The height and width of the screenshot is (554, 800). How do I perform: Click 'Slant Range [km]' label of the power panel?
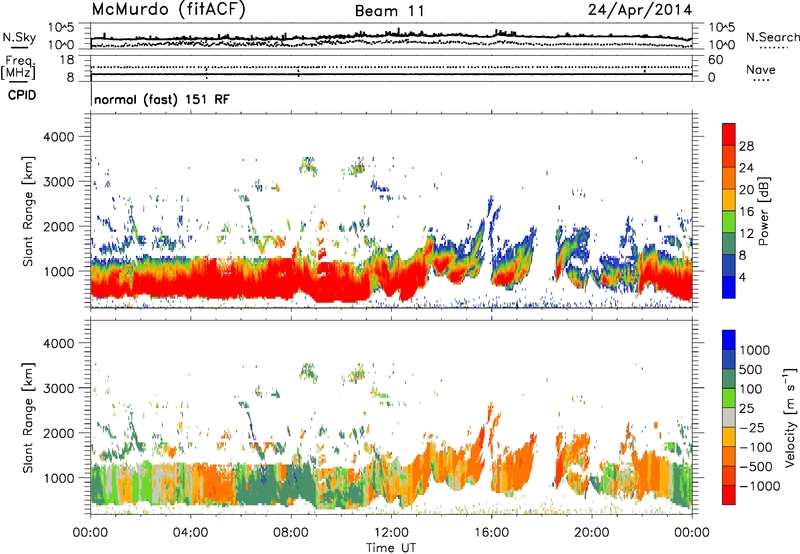tap(28, 211)
